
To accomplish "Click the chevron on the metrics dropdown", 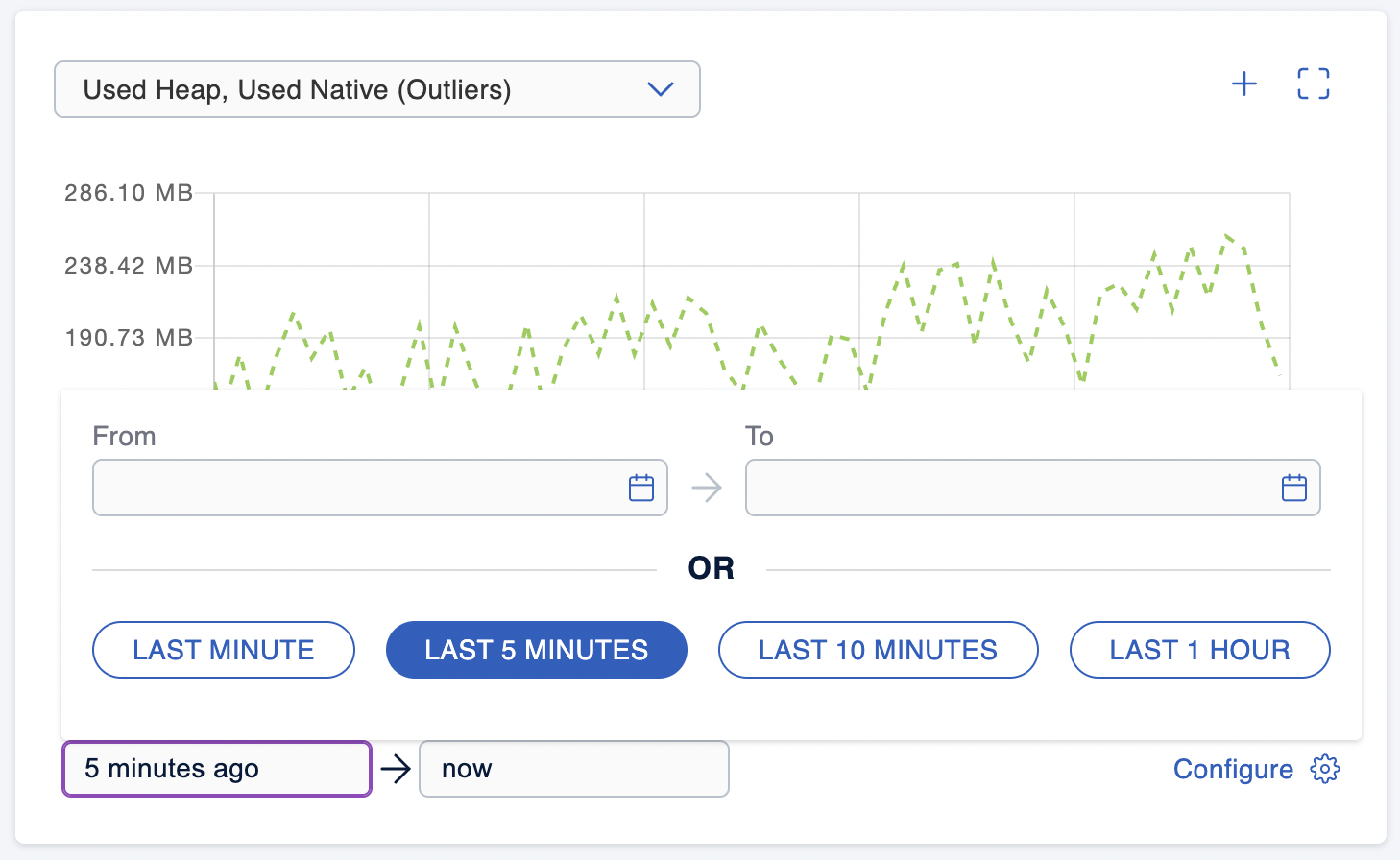I will coord(661,89).
